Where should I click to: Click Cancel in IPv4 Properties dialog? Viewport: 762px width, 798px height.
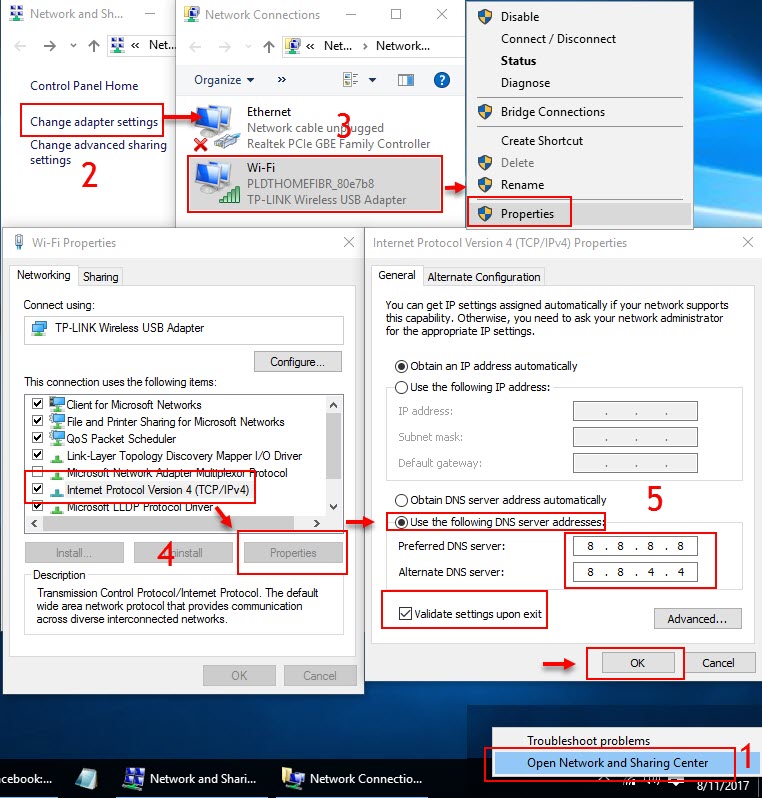click(718, 663)
